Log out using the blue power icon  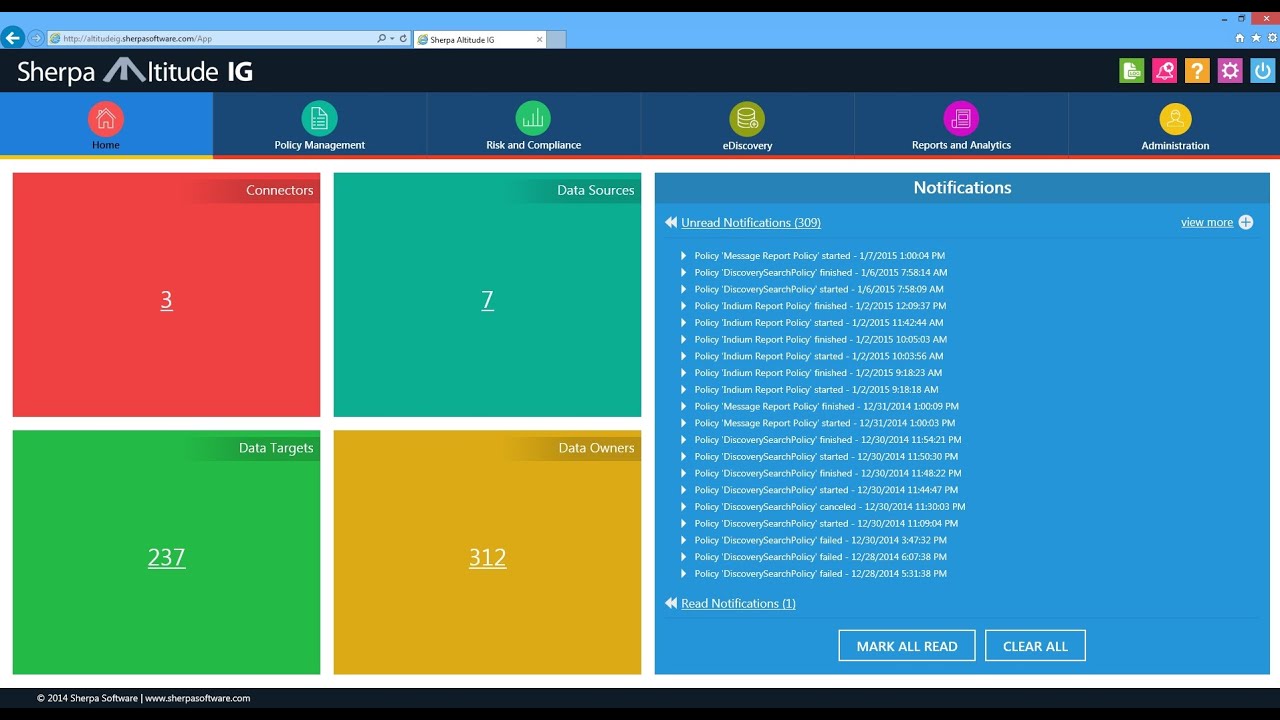(1263, 71)
